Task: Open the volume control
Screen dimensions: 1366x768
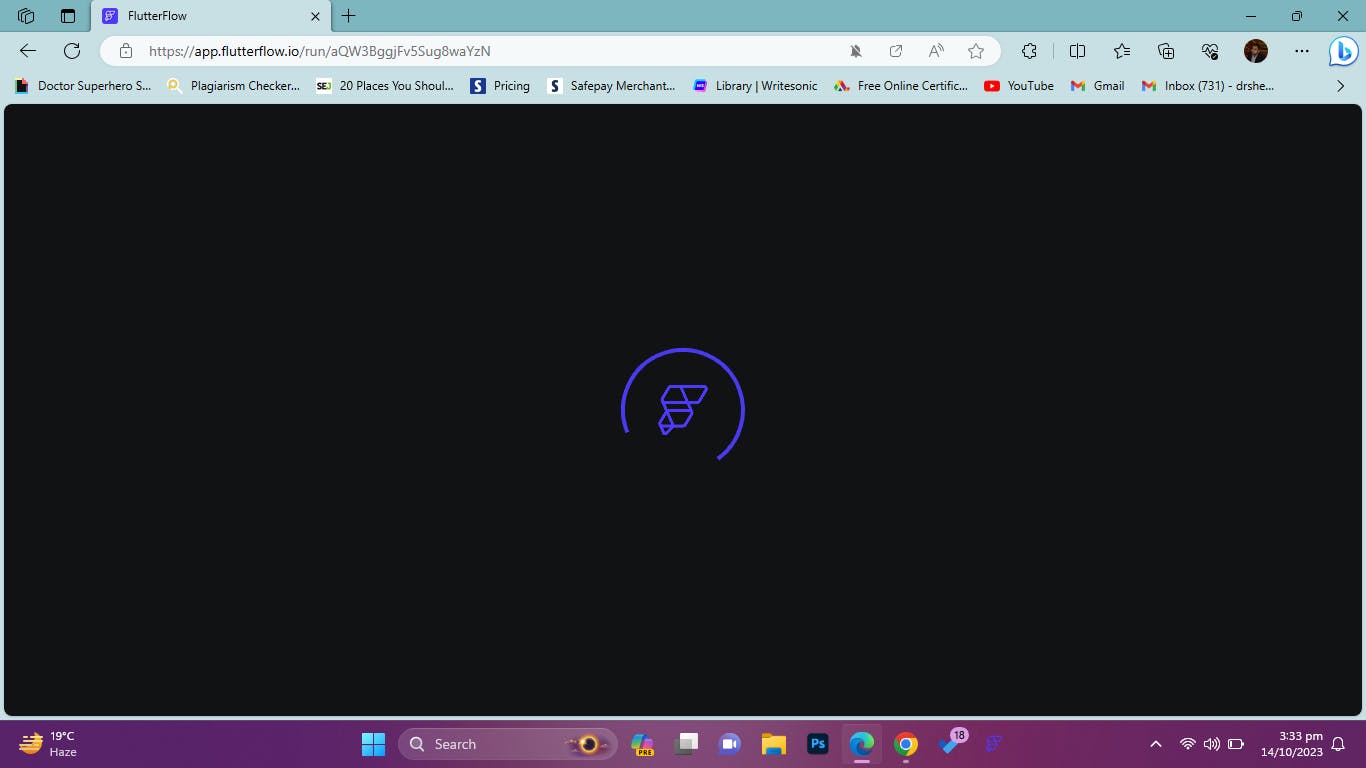Action: [1212, 744]
